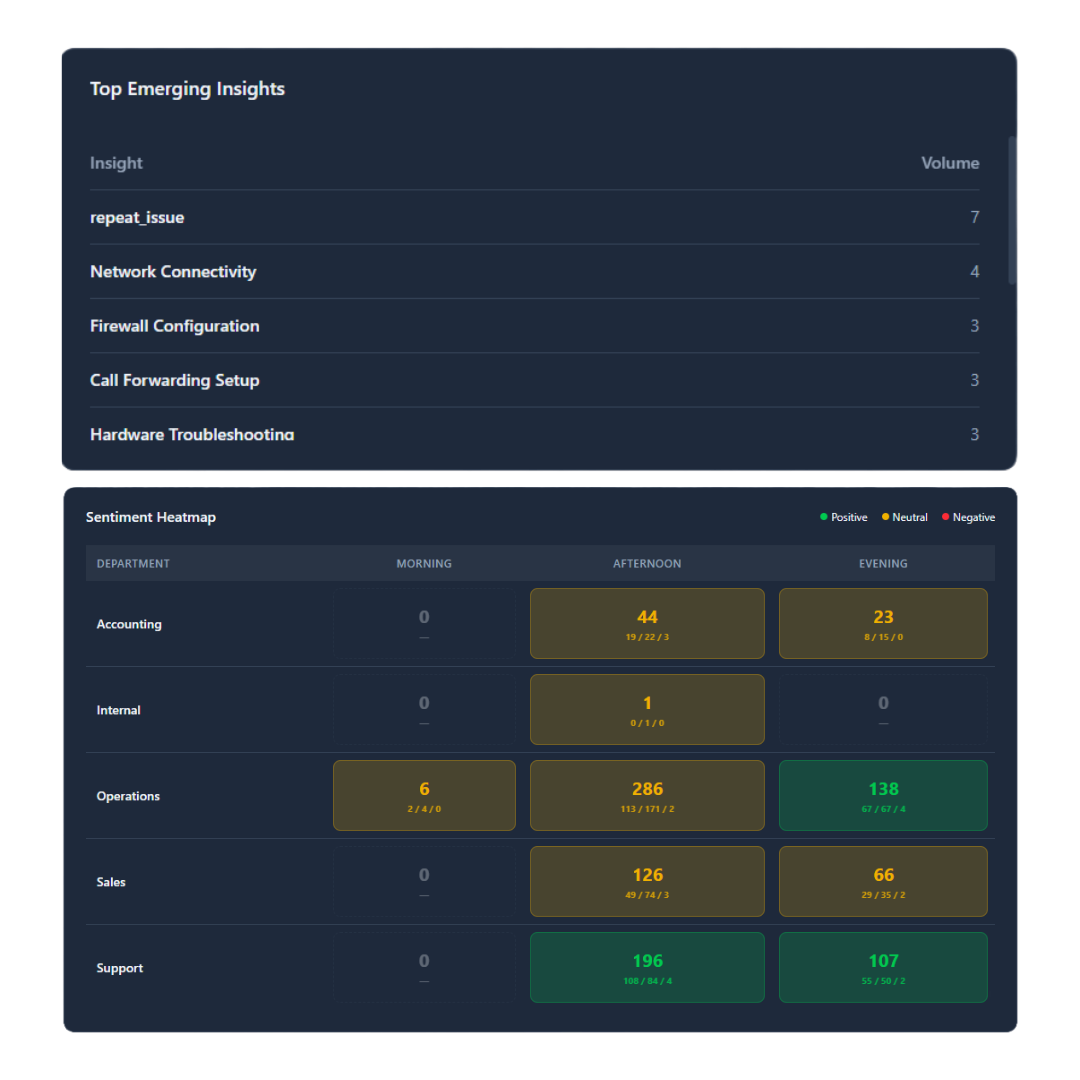
Task: Click the Sales department label
Action: point(111,882)
